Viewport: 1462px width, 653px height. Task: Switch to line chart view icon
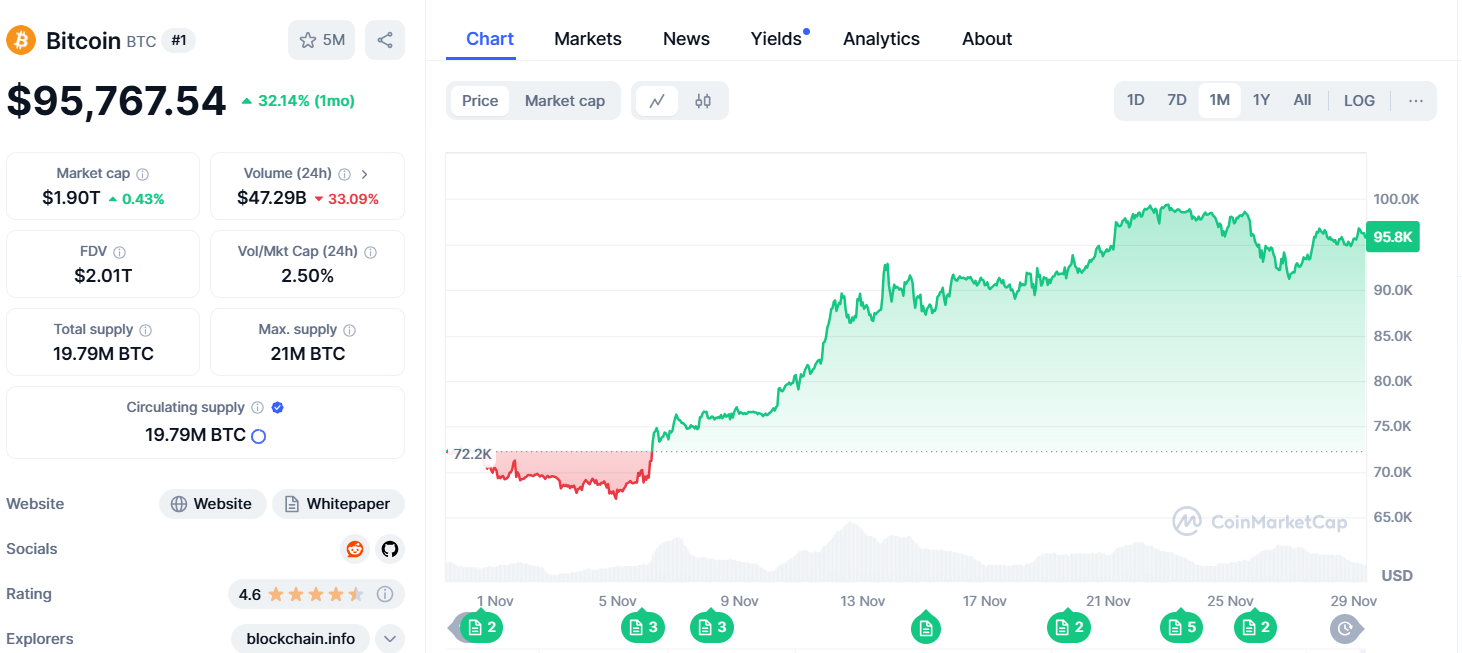[x=657, y=101]
